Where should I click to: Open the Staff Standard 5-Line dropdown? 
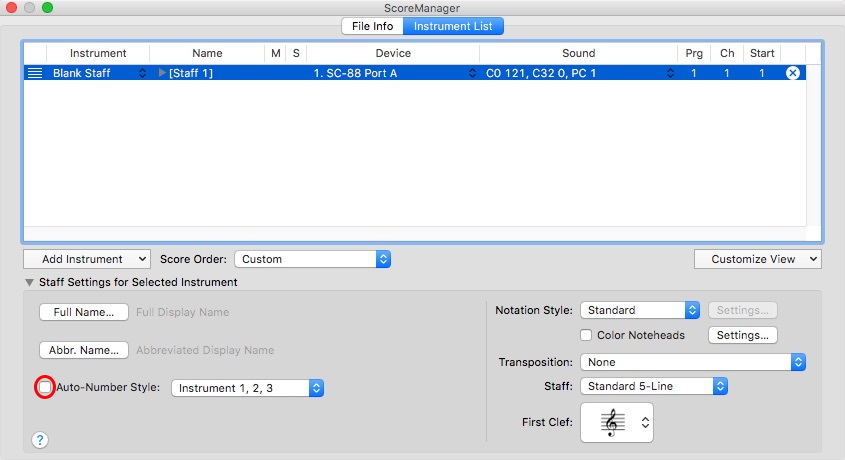[653, 386]
